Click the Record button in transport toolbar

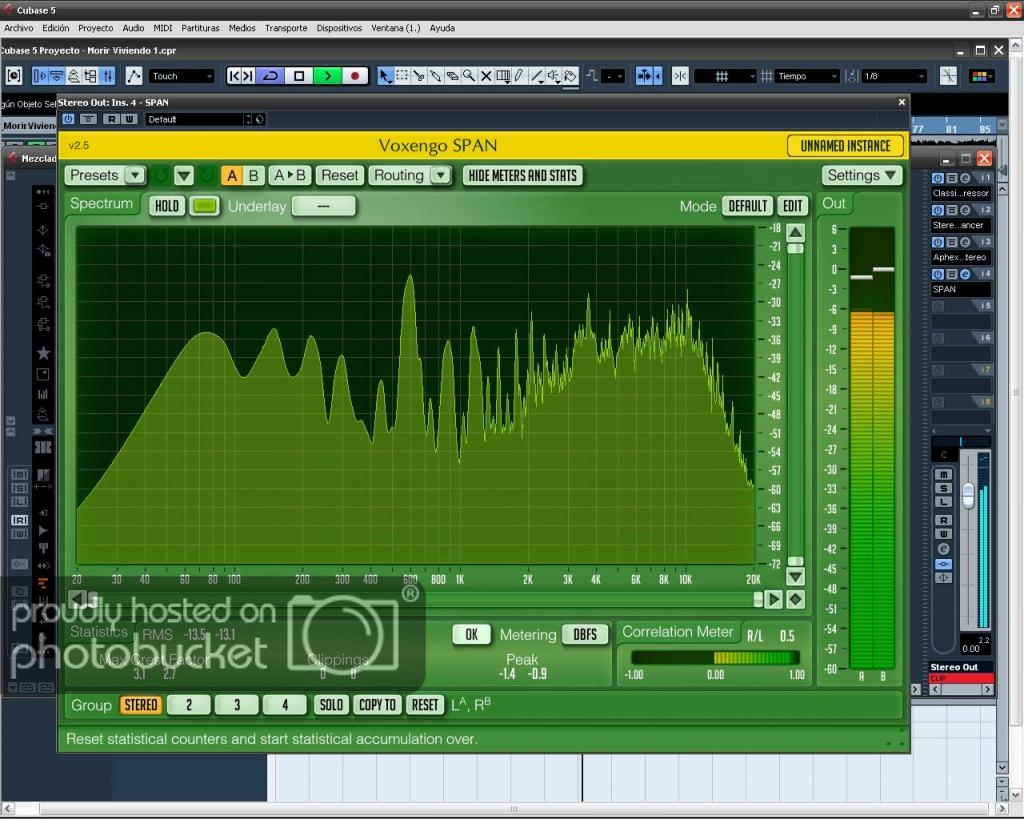click(x=355, y=76)
